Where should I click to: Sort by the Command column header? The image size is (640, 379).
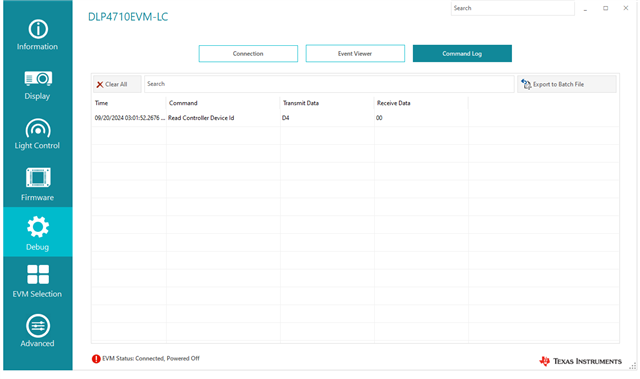[223, 103]
